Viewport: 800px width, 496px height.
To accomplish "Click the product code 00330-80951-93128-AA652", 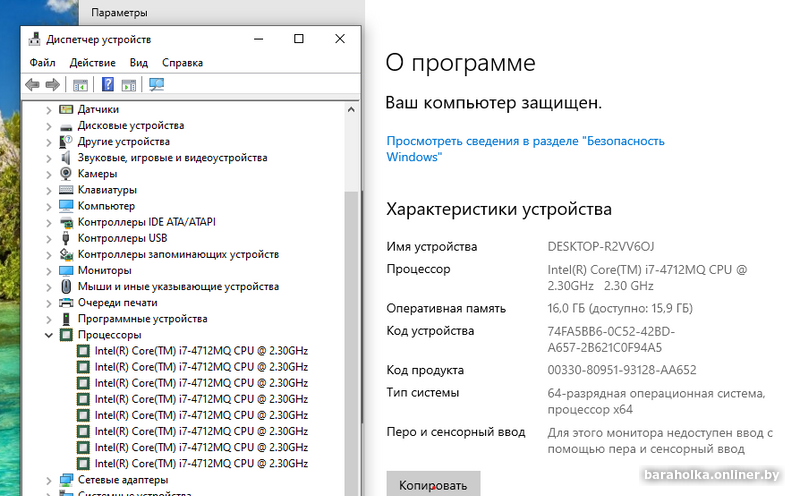I will (622, 370).
